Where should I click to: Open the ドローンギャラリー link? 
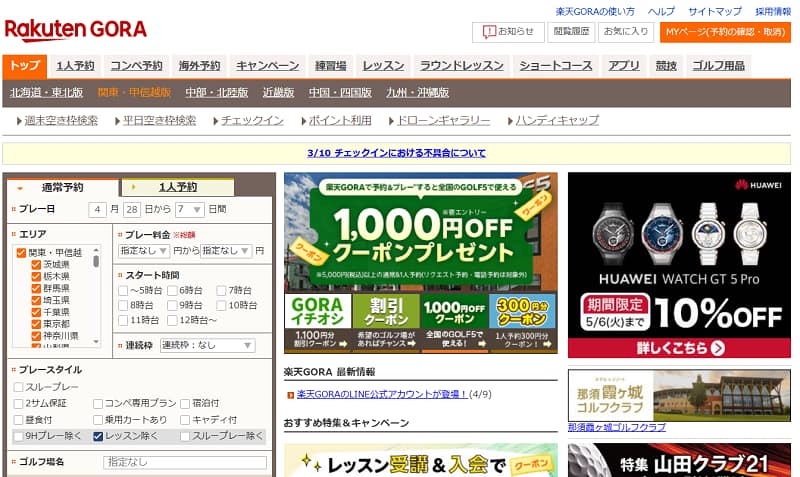(443, 120)
